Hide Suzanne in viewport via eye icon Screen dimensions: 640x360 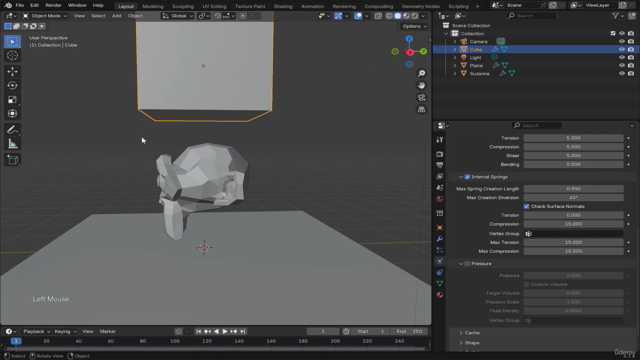click(622, 73)
